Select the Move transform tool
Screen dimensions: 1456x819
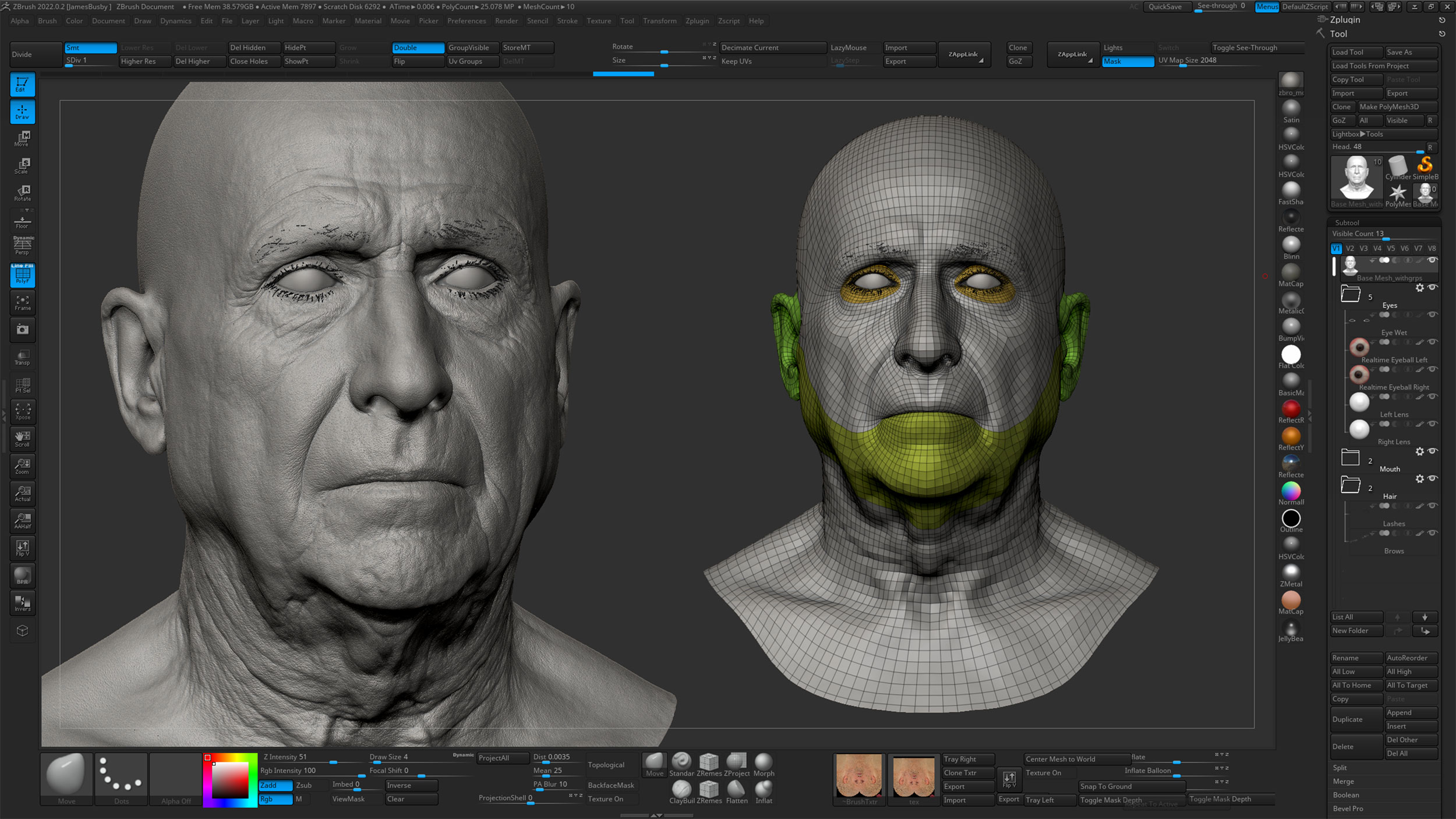(x=22, y=139)
